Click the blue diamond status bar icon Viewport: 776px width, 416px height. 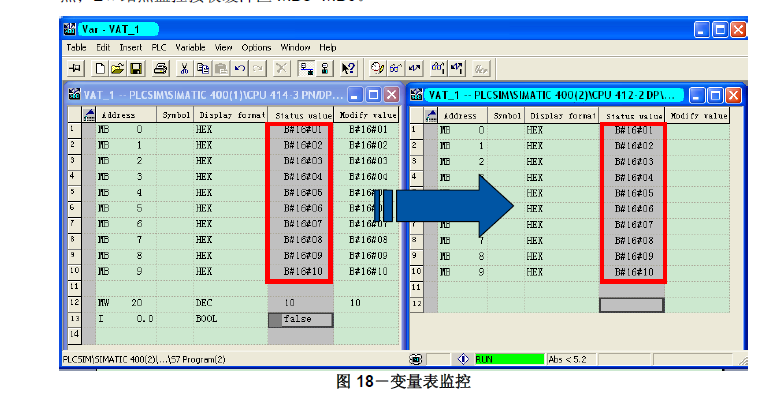463,359
